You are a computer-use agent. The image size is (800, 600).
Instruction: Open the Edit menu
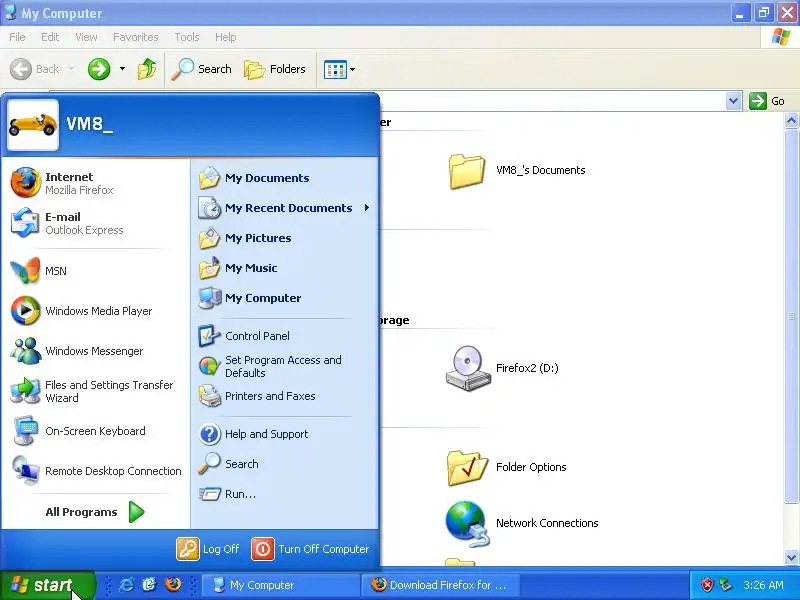click(x=50, y=37)
